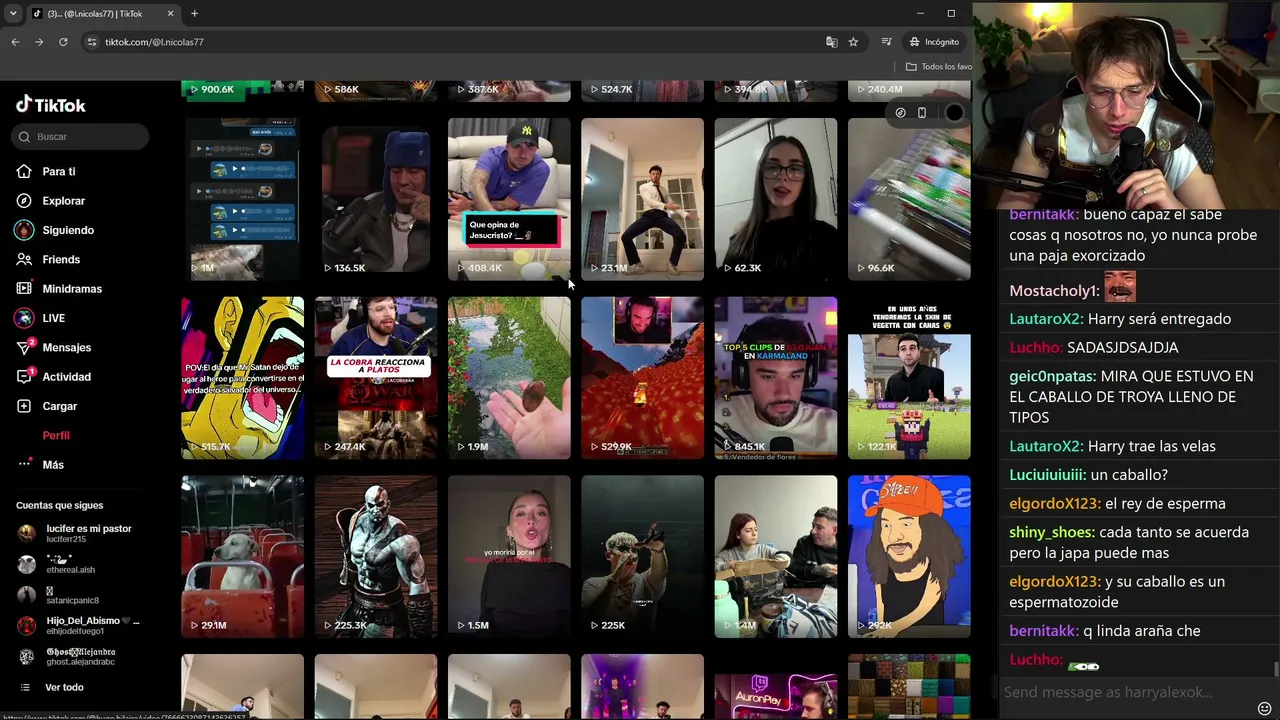Open the Friends section
Image resolution: width=1280 pixels, height=720 pixels.
click(48, 260)
